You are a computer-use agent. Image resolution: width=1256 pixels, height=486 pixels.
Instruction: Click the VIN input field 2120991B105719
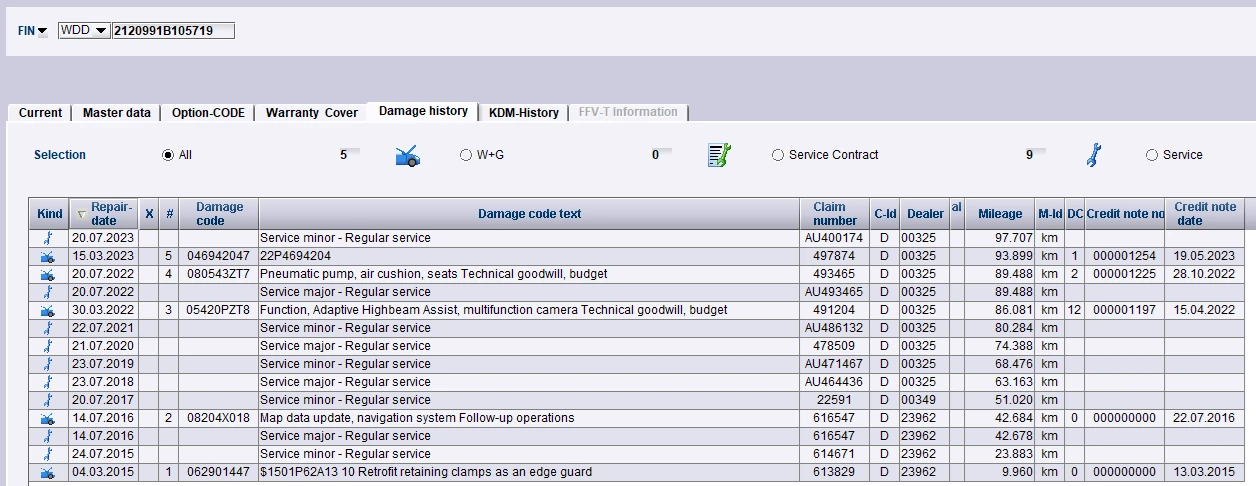[x=173, y=31]
